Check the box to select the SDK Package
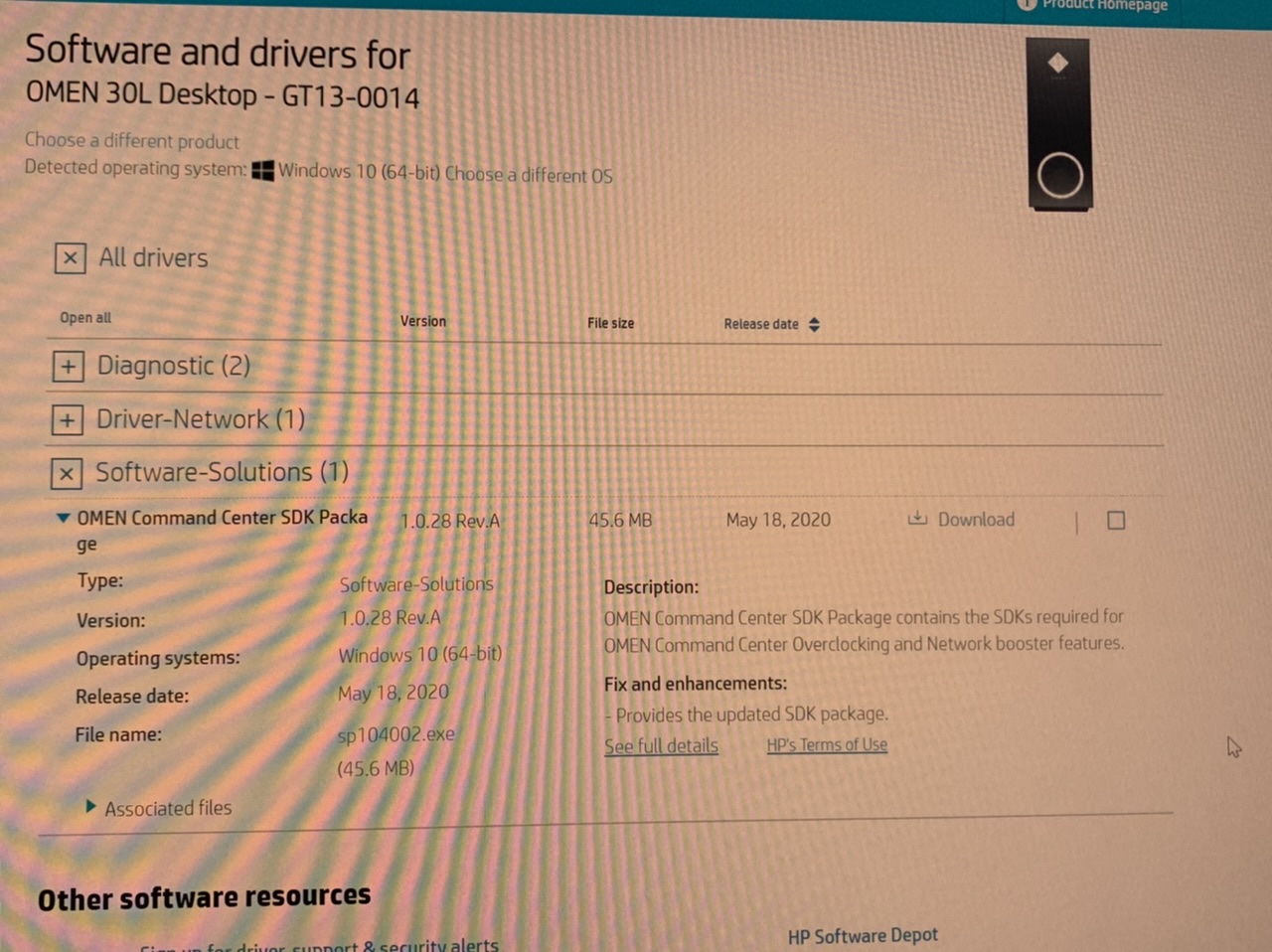 1115,520
